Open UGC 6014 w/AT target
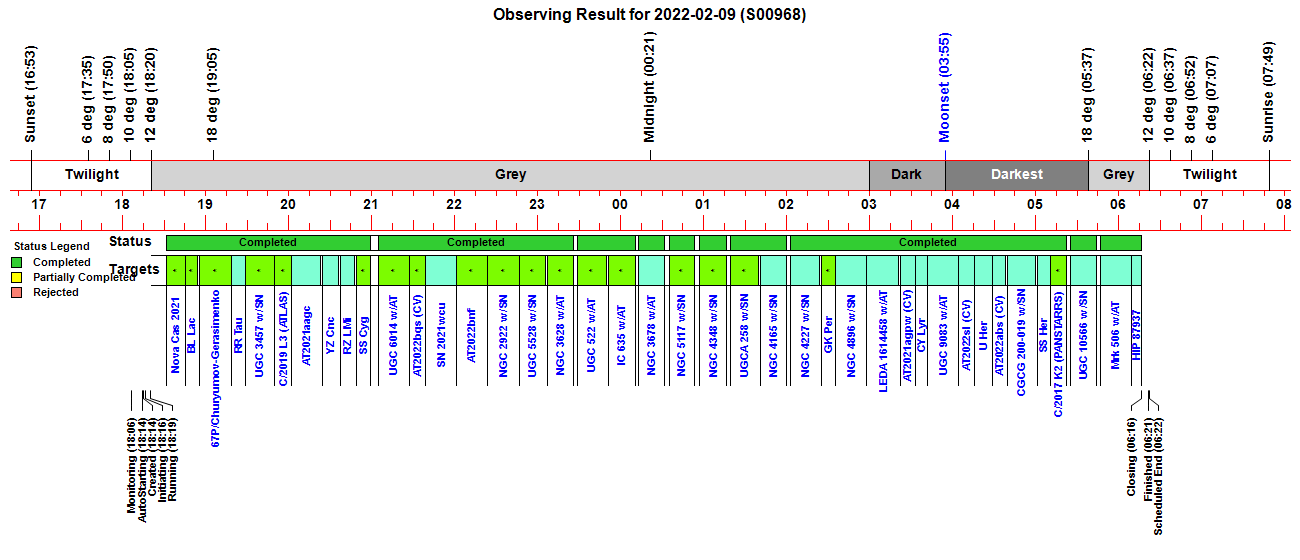The width and height of the screenshot is (1300, 560). point(394,337)
